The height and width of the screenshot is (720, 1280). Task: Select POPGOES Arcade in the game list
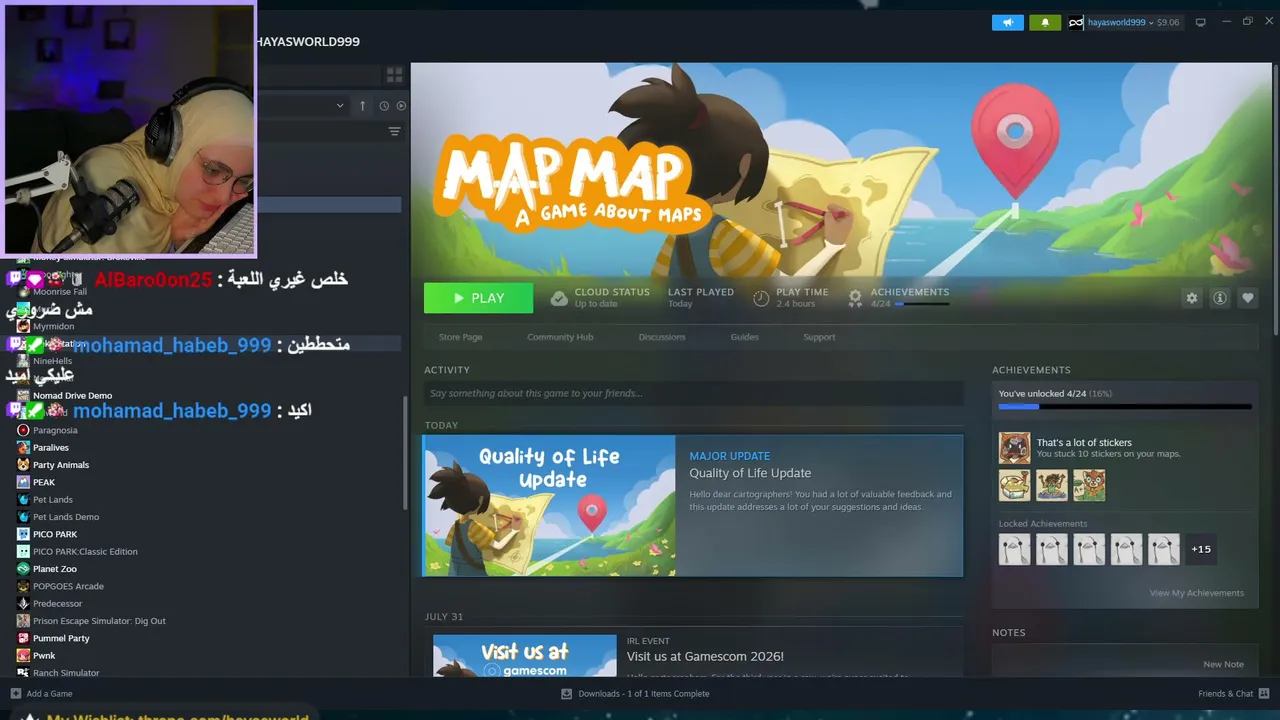coord(68,586)
